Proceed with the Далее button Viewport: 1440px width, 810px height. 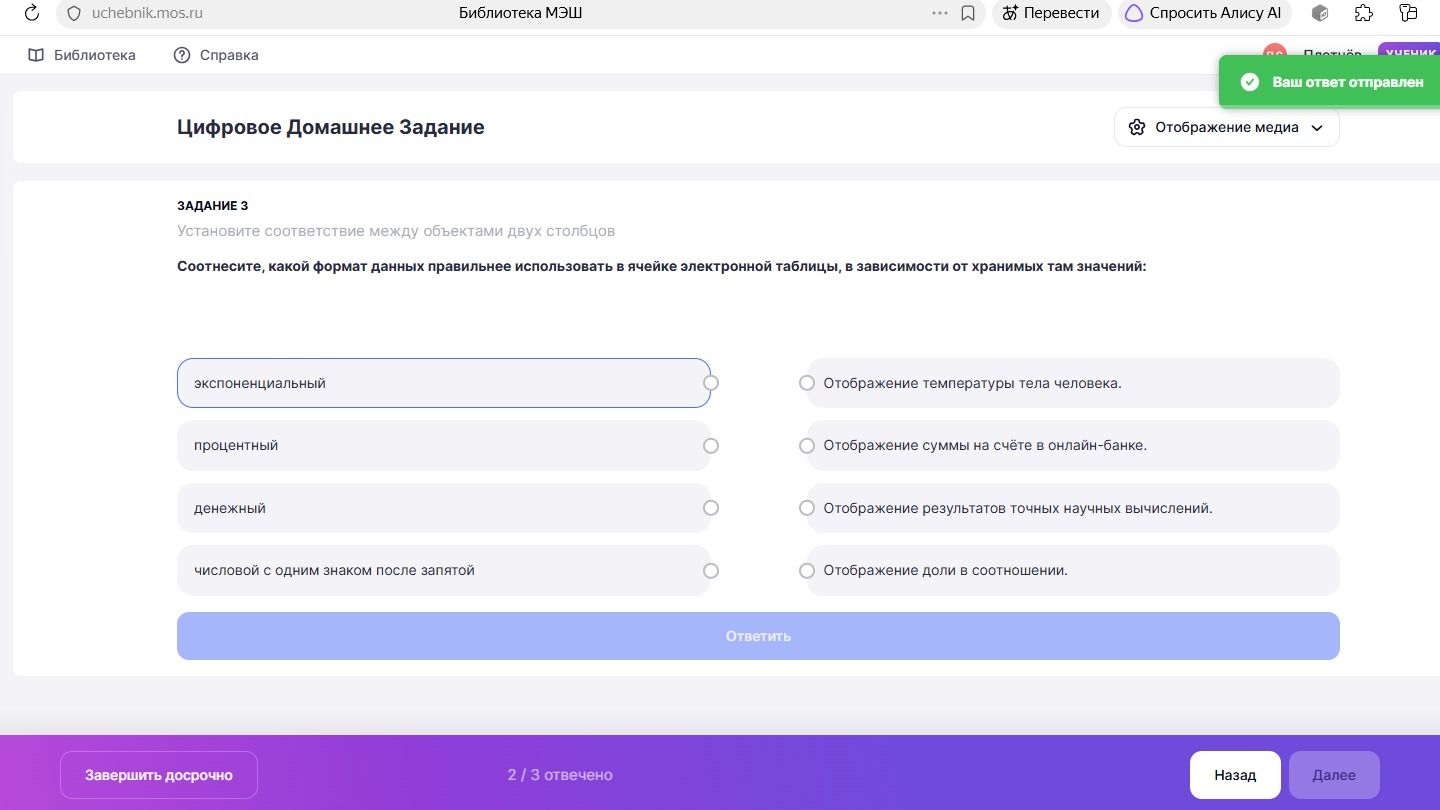1334,775
